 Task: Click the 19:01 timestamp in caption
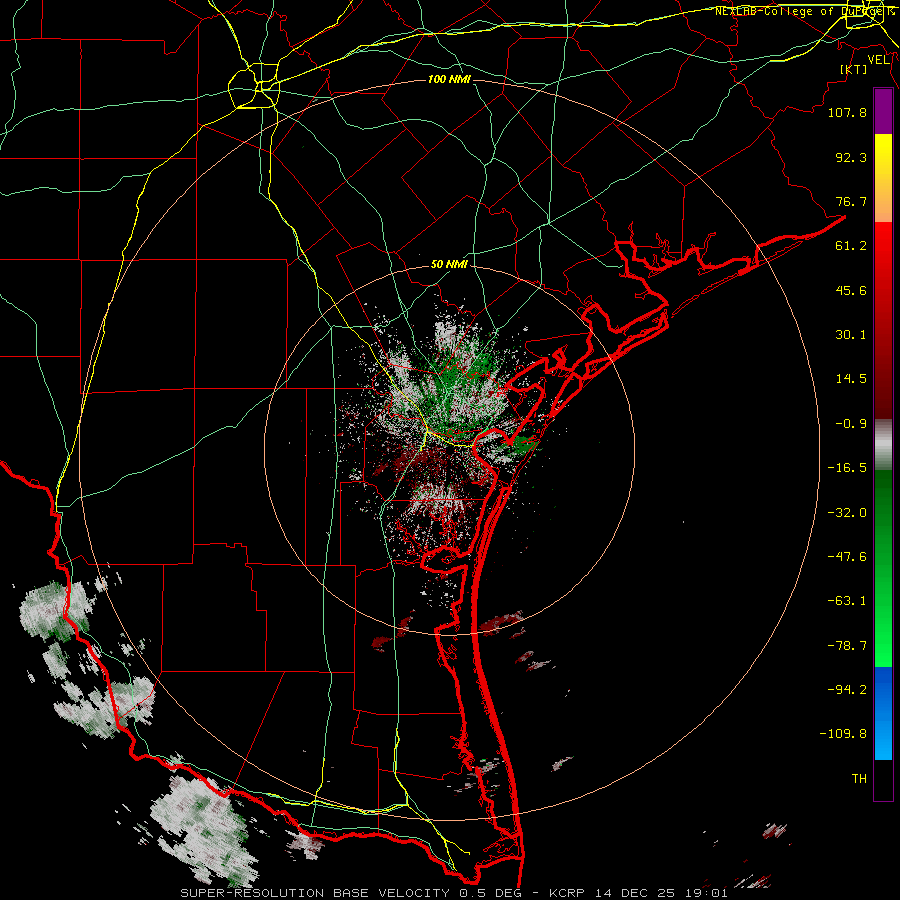pos(708,893)
